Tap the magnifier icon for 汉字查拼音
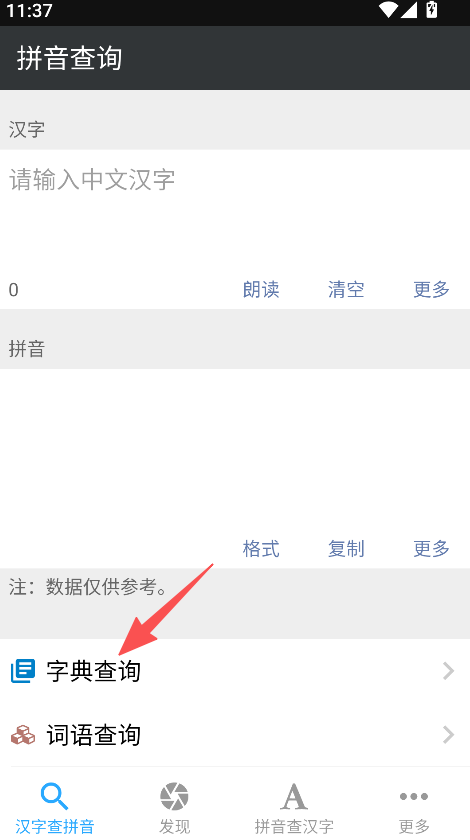470x840 pixels. pyautogui.click(x=55, y=796)
